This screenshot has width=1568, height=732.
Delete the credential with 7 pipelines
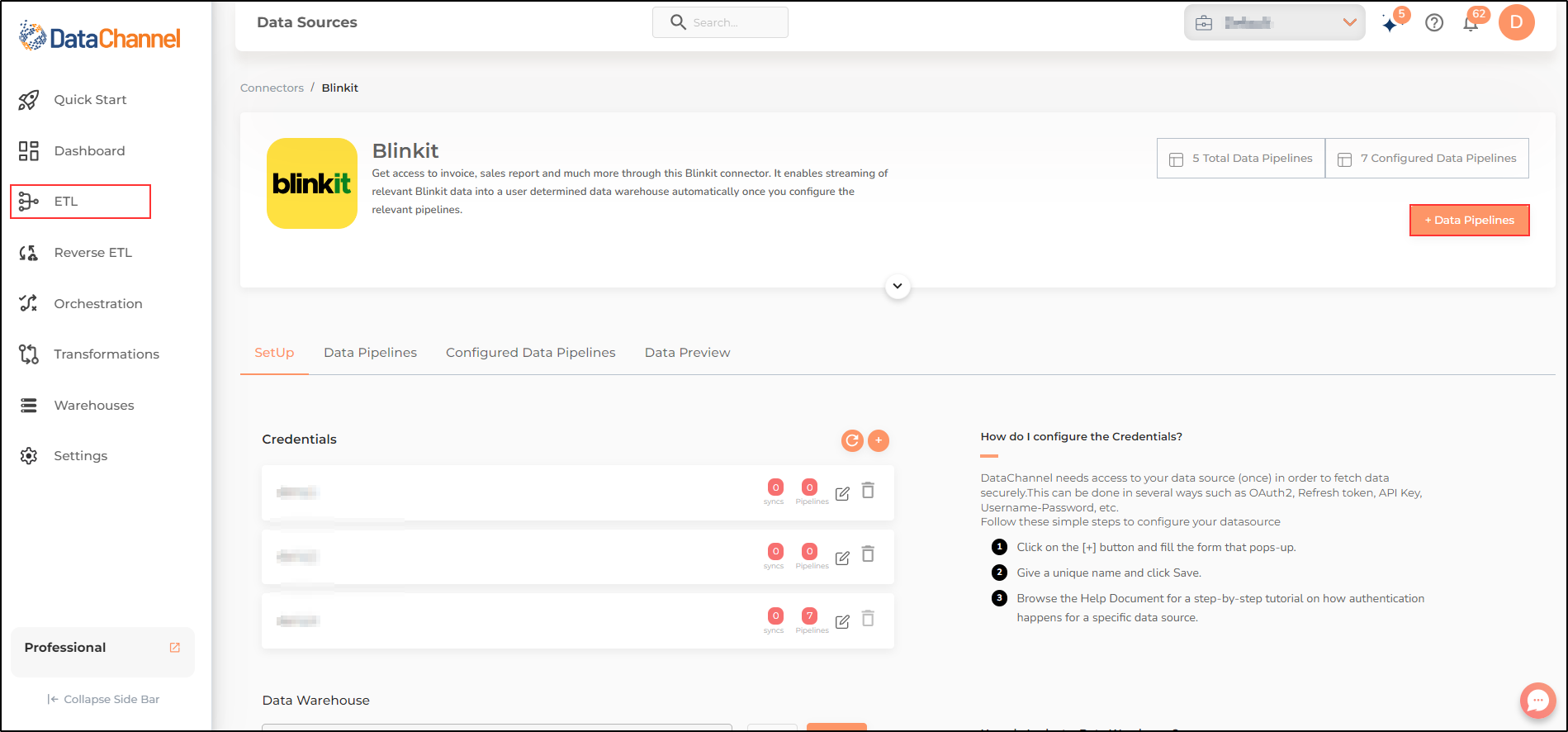868,619
